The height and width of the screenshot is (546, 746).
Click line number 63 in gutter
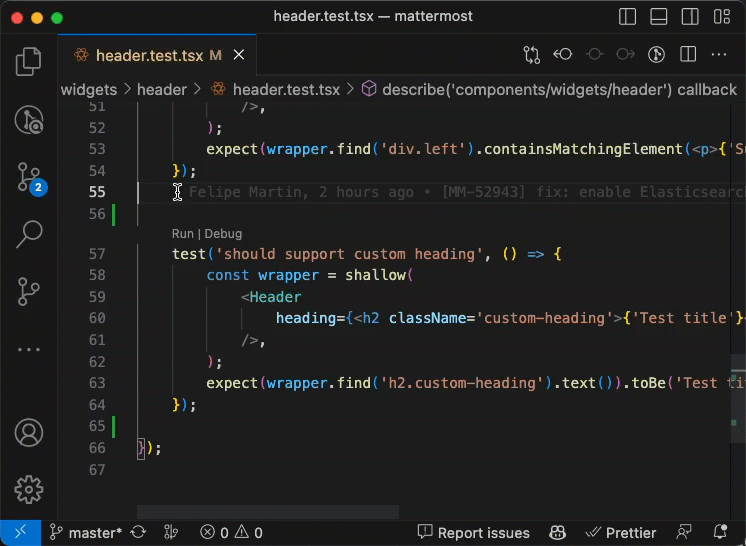coord(97,383)
